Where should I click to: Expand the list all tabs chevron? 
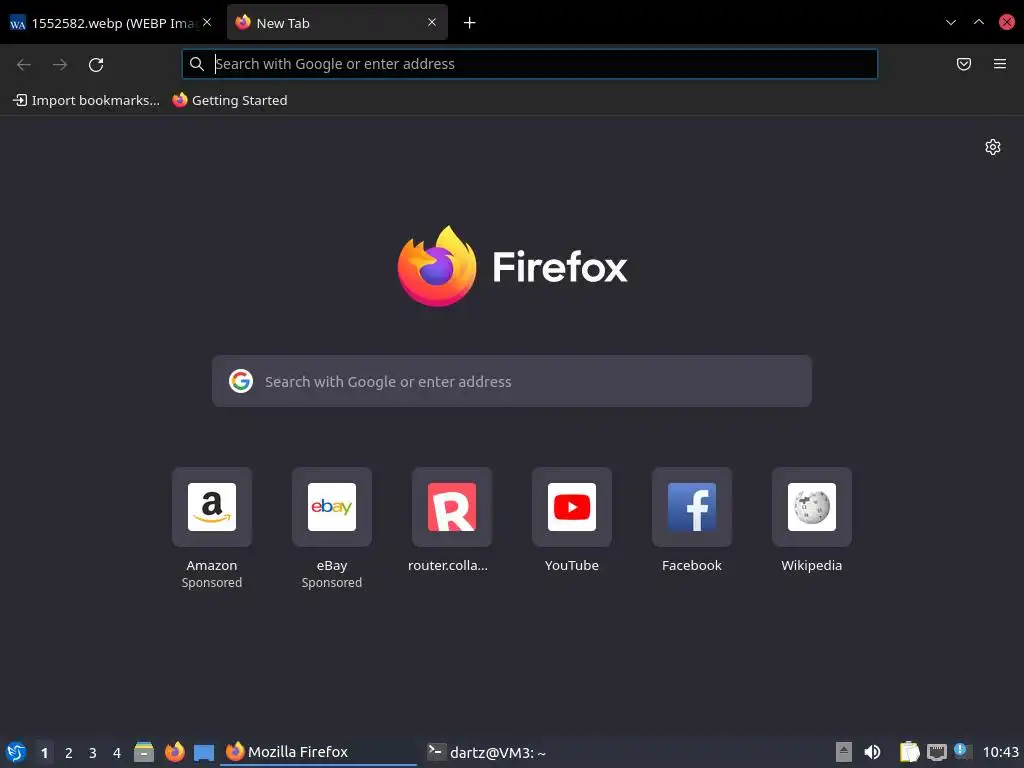(950, 22)
